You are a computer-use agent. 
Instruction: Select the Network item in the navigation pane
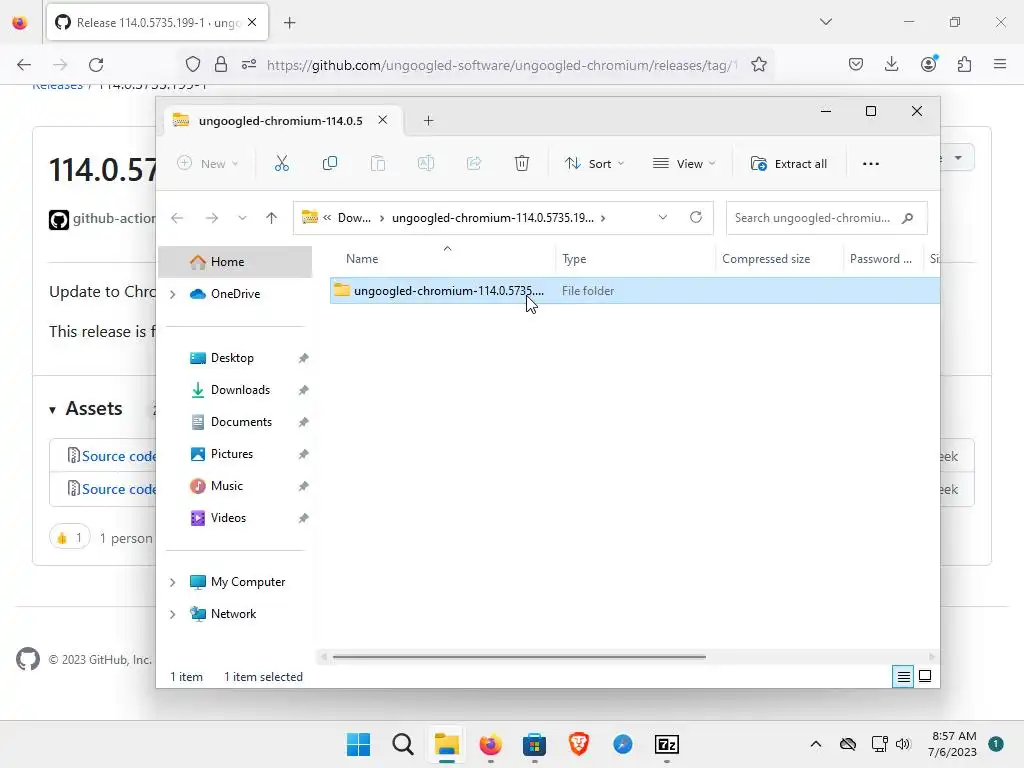(233, 614)
